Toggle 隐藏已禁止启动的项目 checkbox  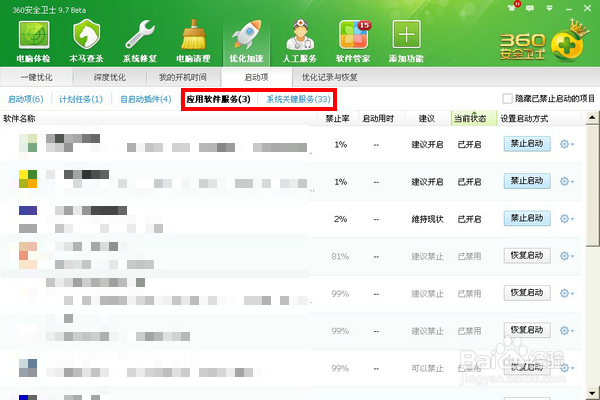507,99
